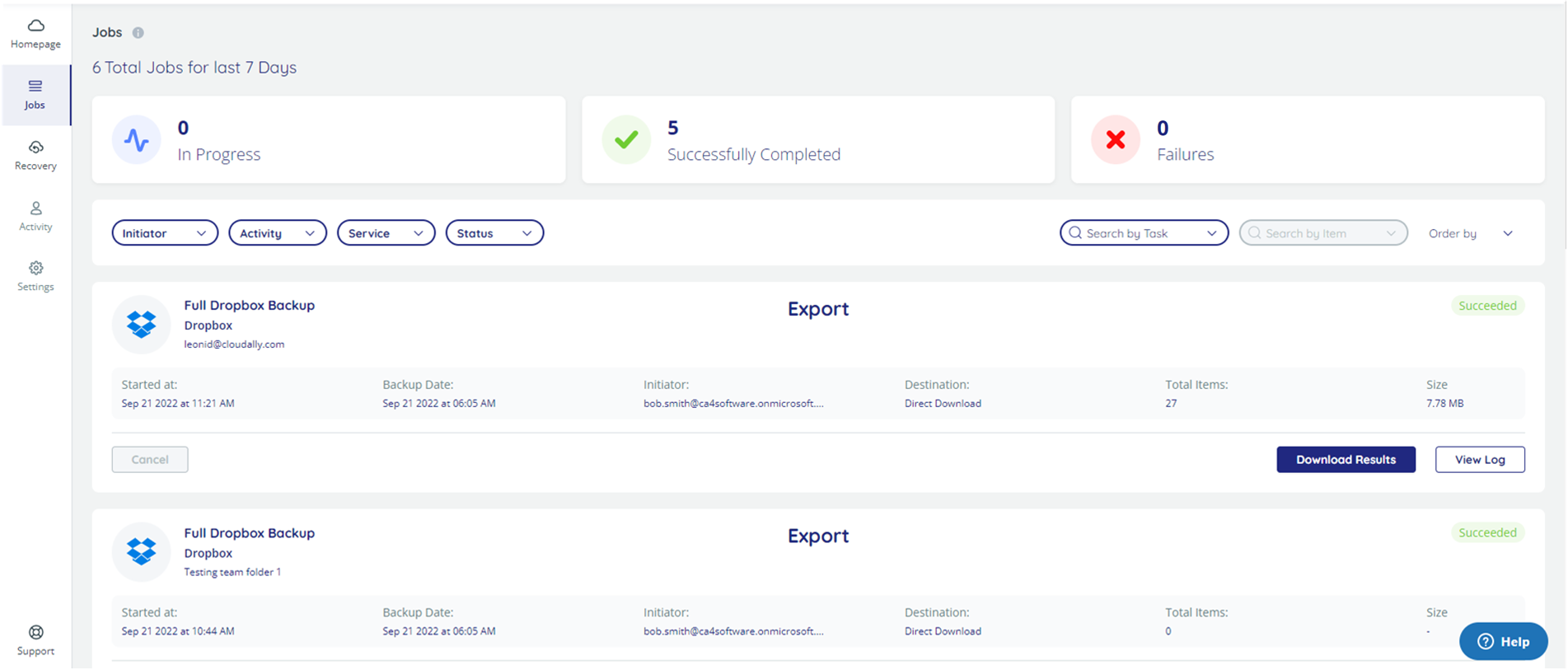Viewport: 1568px width, 670px height.
Task: Click the 'Export' heading of the second job
Action: pyautogui.click(x=818, y=536)
